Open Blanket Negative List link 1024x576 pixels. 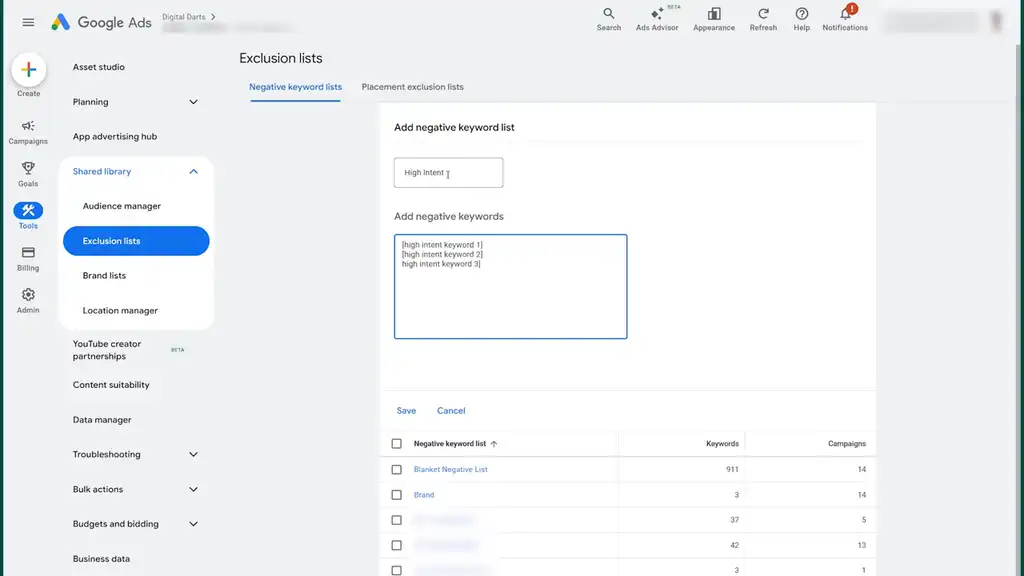[x=451, y=470]
